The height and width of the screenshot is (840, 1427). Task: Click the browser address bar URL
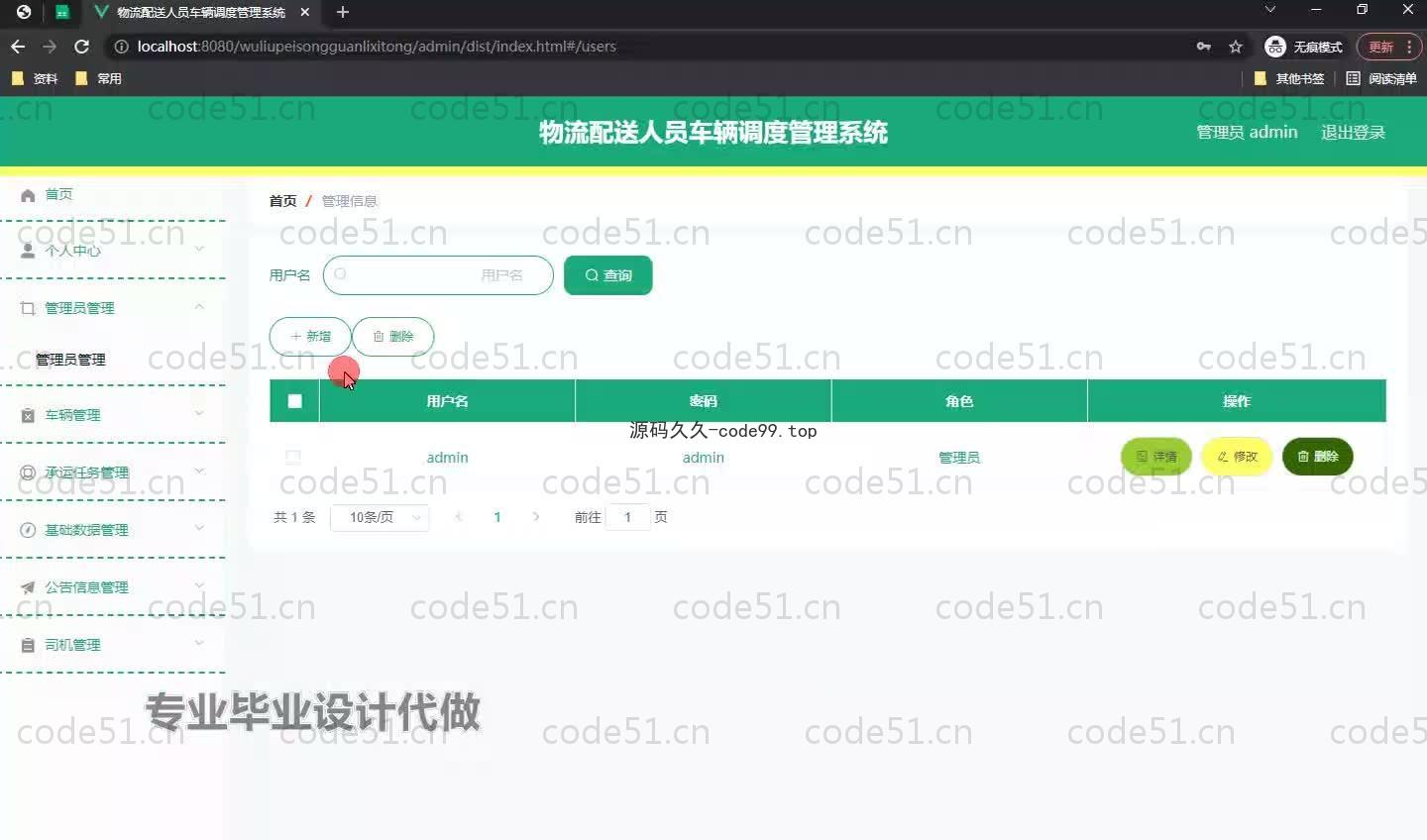pyautogui.click(x=377, y=47)
